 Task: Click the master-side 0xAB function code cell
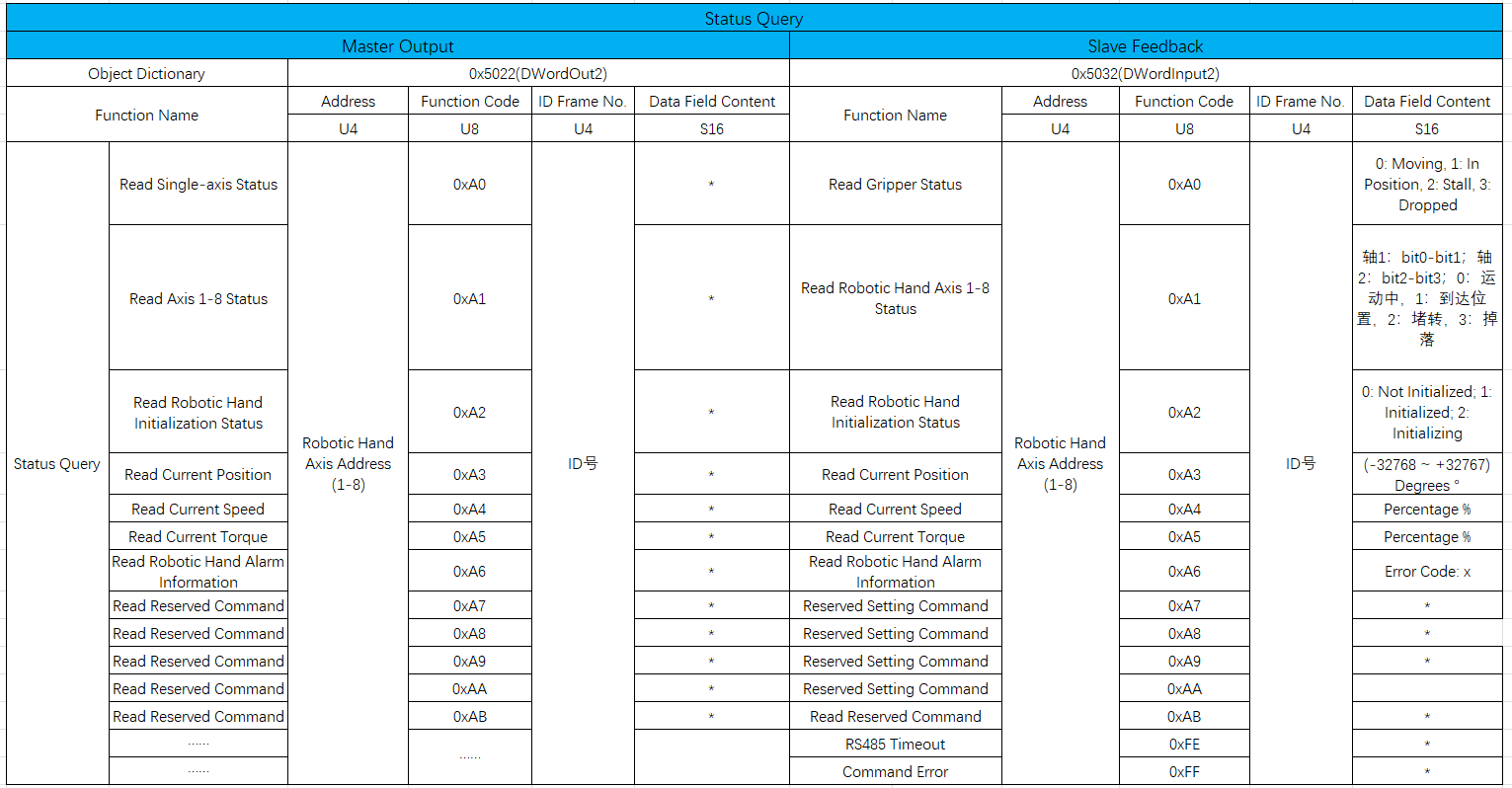470,716
